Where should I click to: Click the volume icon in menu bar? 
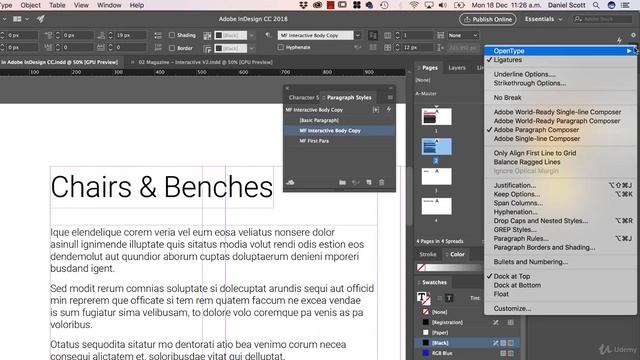(443, 5)
